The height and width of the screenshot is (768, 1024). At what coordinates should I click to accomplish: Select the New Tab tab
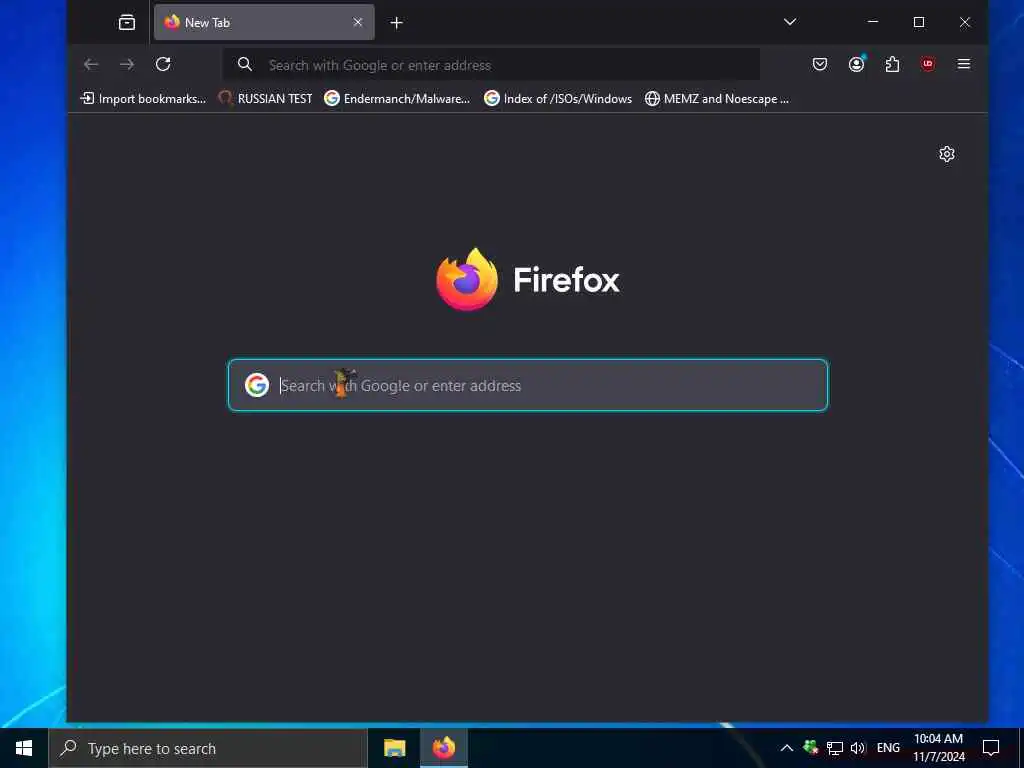pos(264,22)
